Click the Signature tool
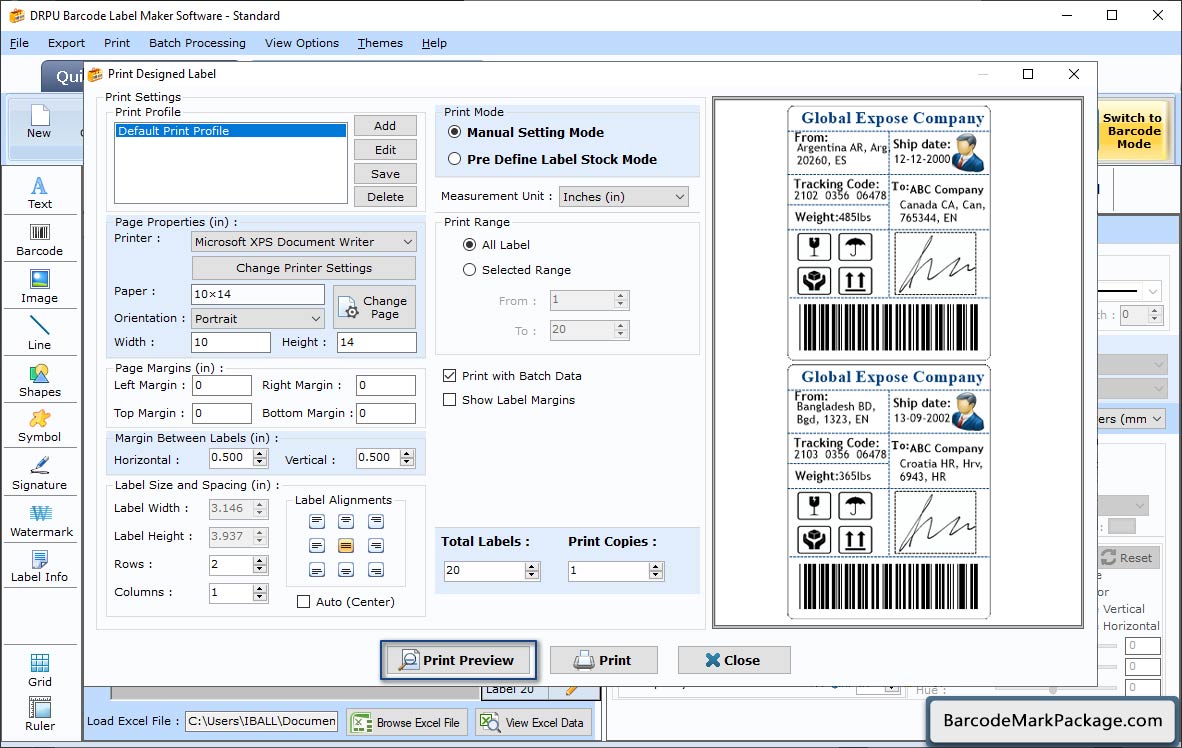The image size is (1182, 748). click(x=40, y=474)
